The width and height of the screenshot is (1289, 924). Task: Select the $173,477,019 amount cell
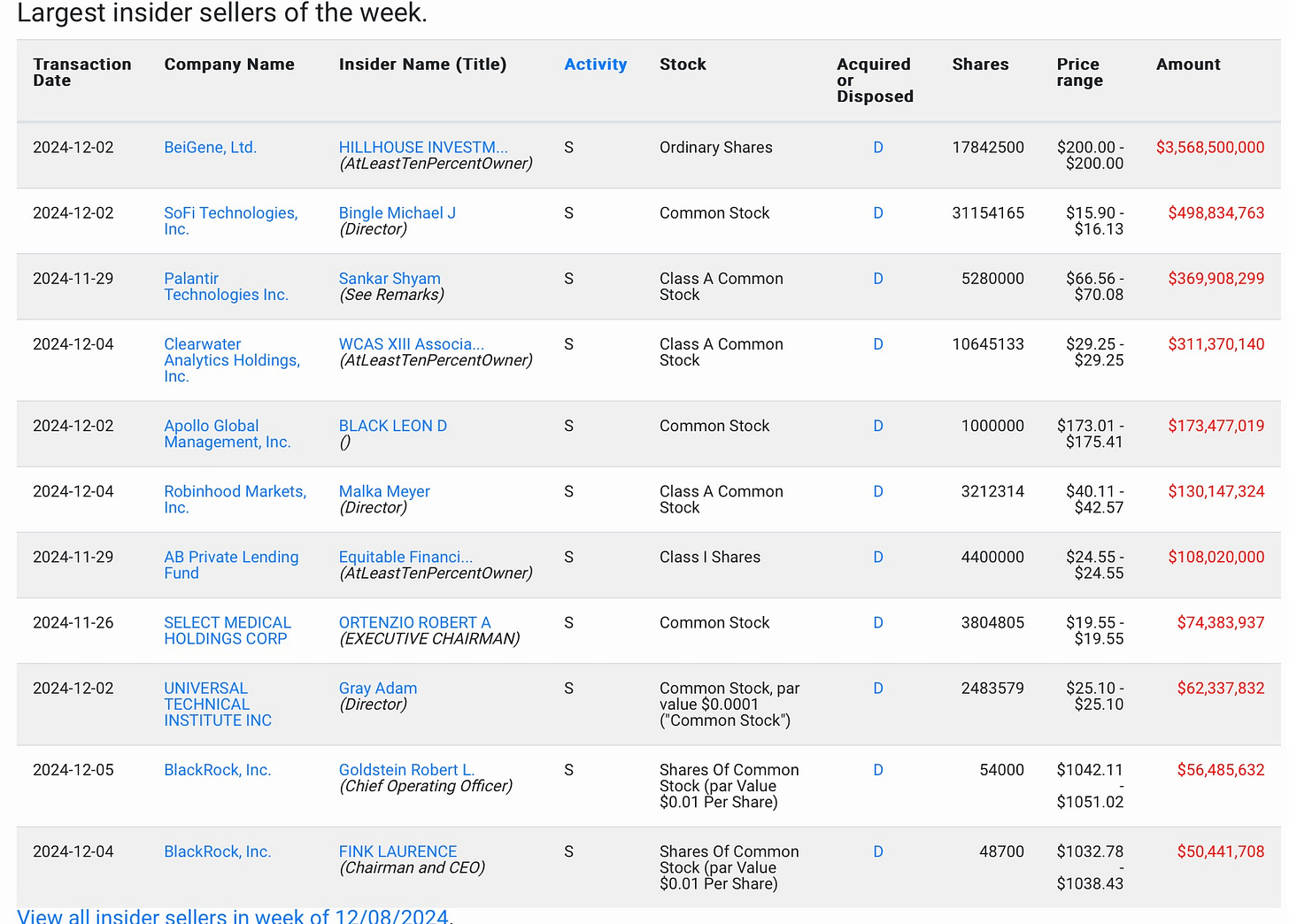(x=1216, y=426)
